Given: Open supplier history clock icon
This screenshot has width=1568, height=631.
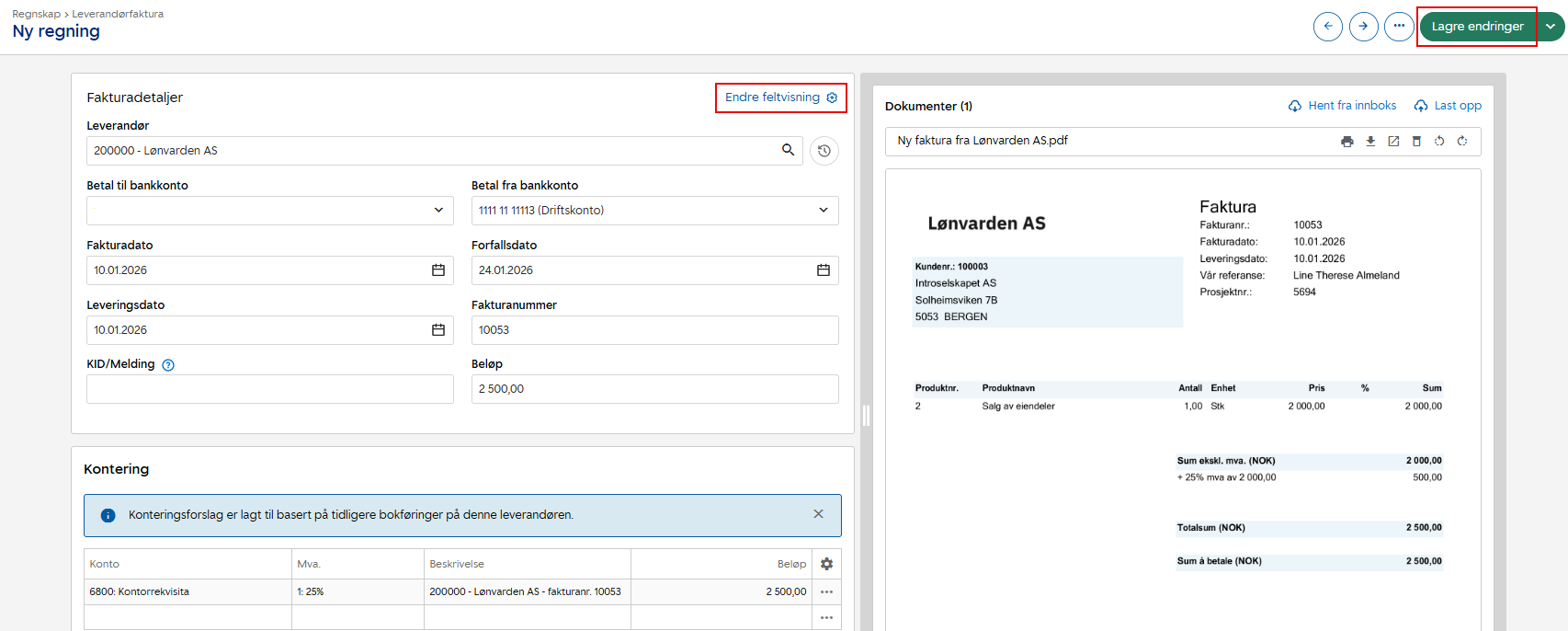Looking at the screenshot, I should pyautogui.click(x=824, y=151).
